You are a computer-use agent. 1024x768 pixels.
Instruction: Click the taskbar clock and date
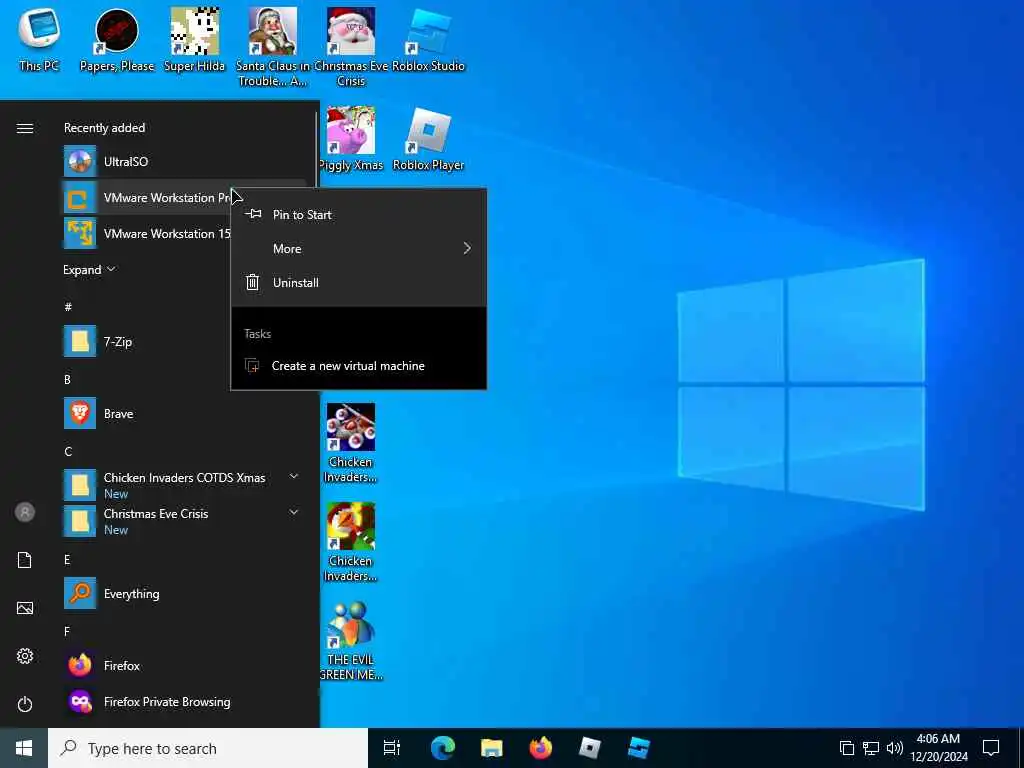click(938, 748)
